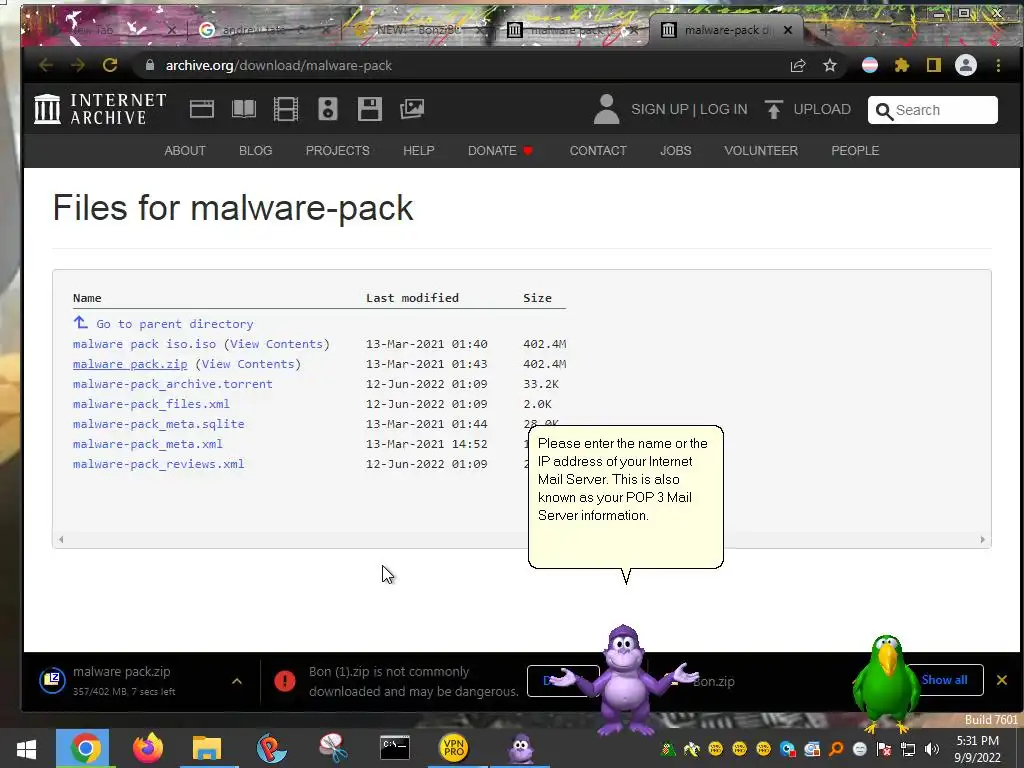Open Firefox from the taskbar
The width and height of the screenshot is (1024, 768).
(148, 748)
